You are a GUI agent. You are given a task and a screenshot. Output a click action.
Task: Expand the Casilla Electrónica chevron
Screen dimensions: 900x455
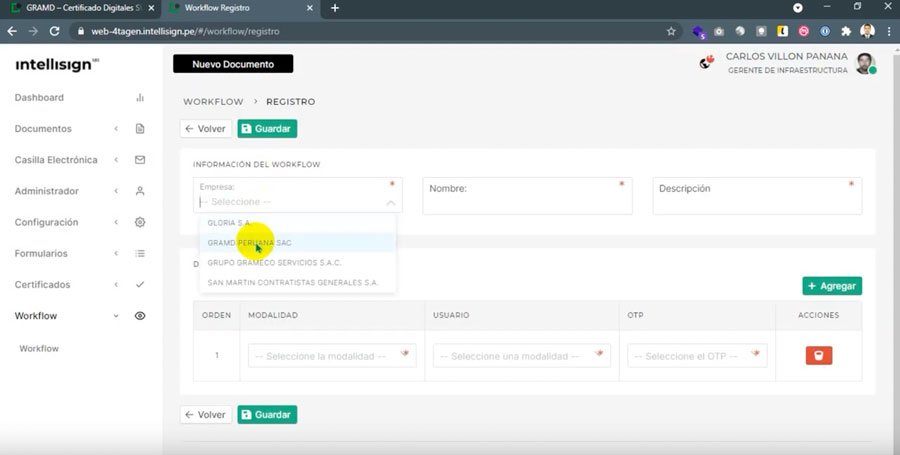pos(116,160)
